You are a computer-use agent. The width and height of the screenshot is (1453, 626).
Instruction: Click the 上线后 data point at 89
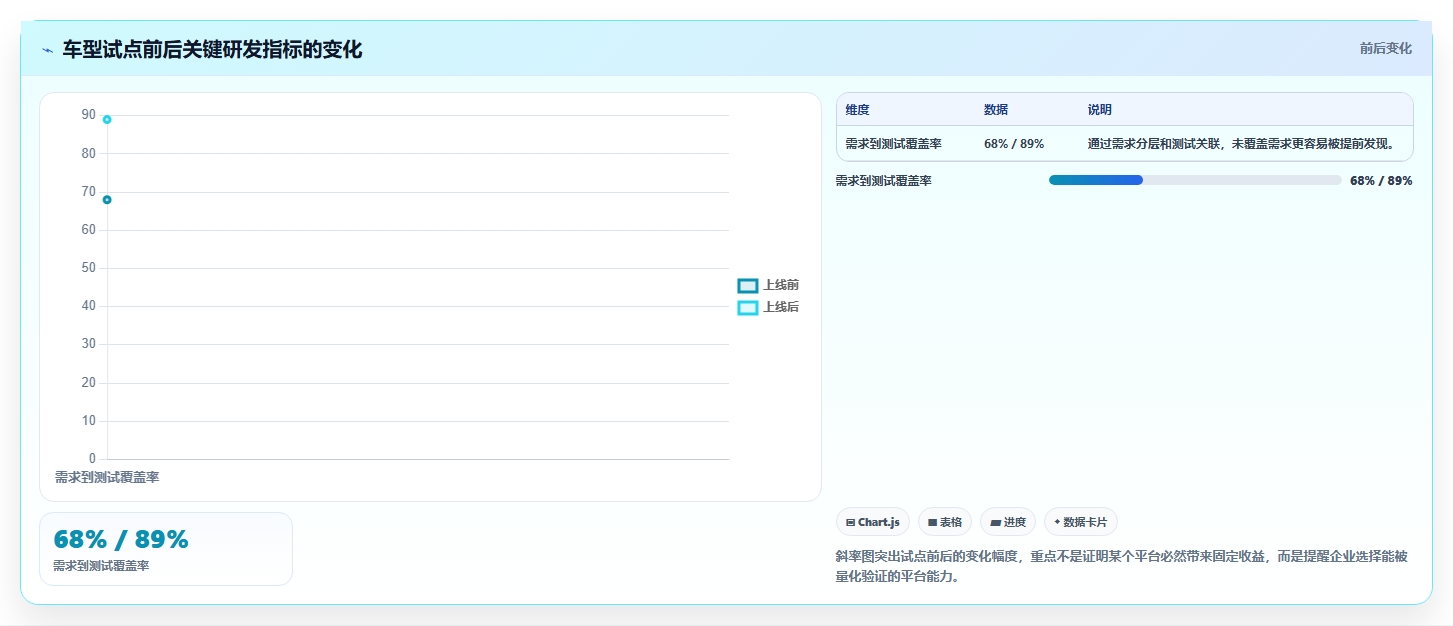[107, 120]
